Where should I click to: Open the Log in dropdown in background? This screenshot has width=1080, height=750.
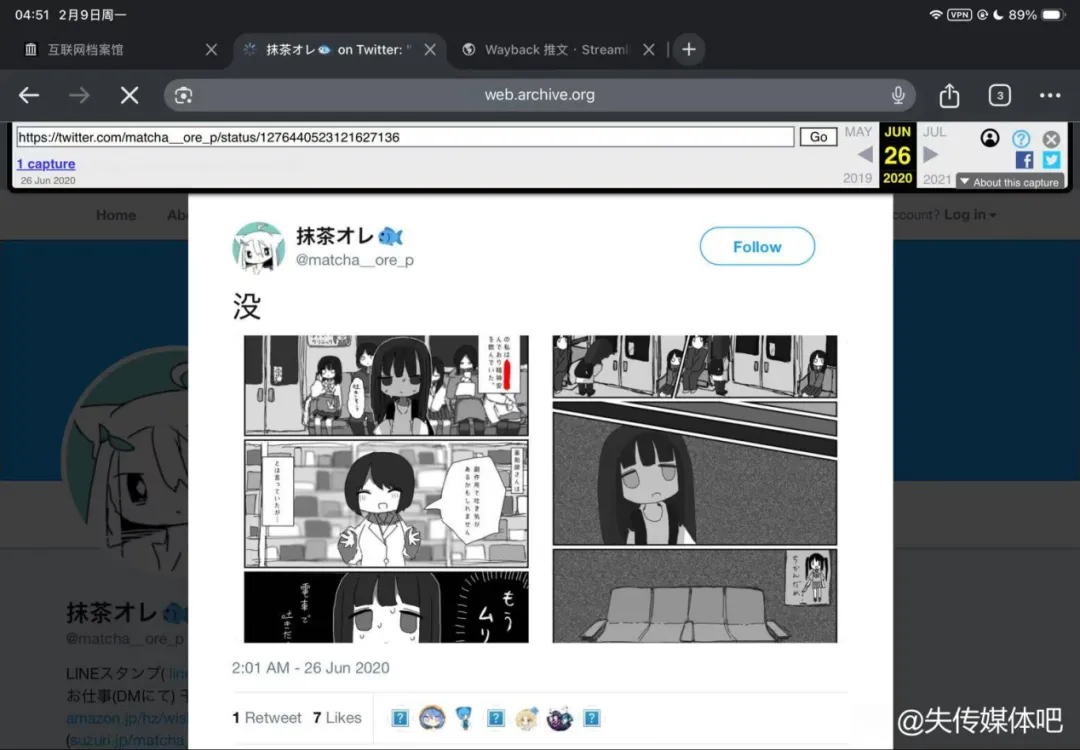tap(970, 215)
